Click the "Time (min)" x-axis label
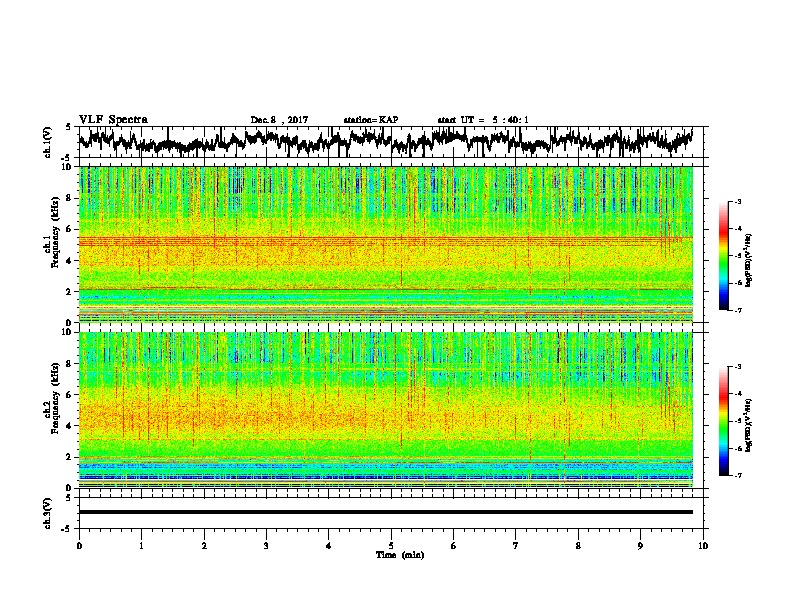Viewport: 792px width, 612px height. pos(400,555)
